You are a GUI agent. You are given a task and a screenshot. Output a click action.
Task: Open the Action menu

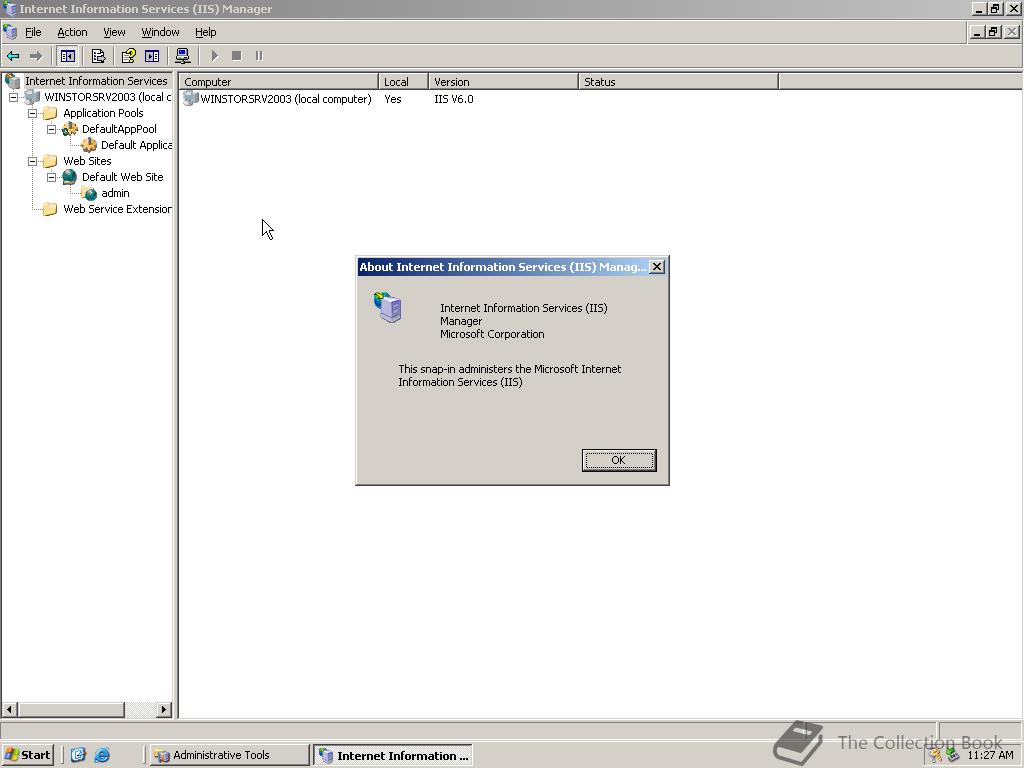coord(72,32)
